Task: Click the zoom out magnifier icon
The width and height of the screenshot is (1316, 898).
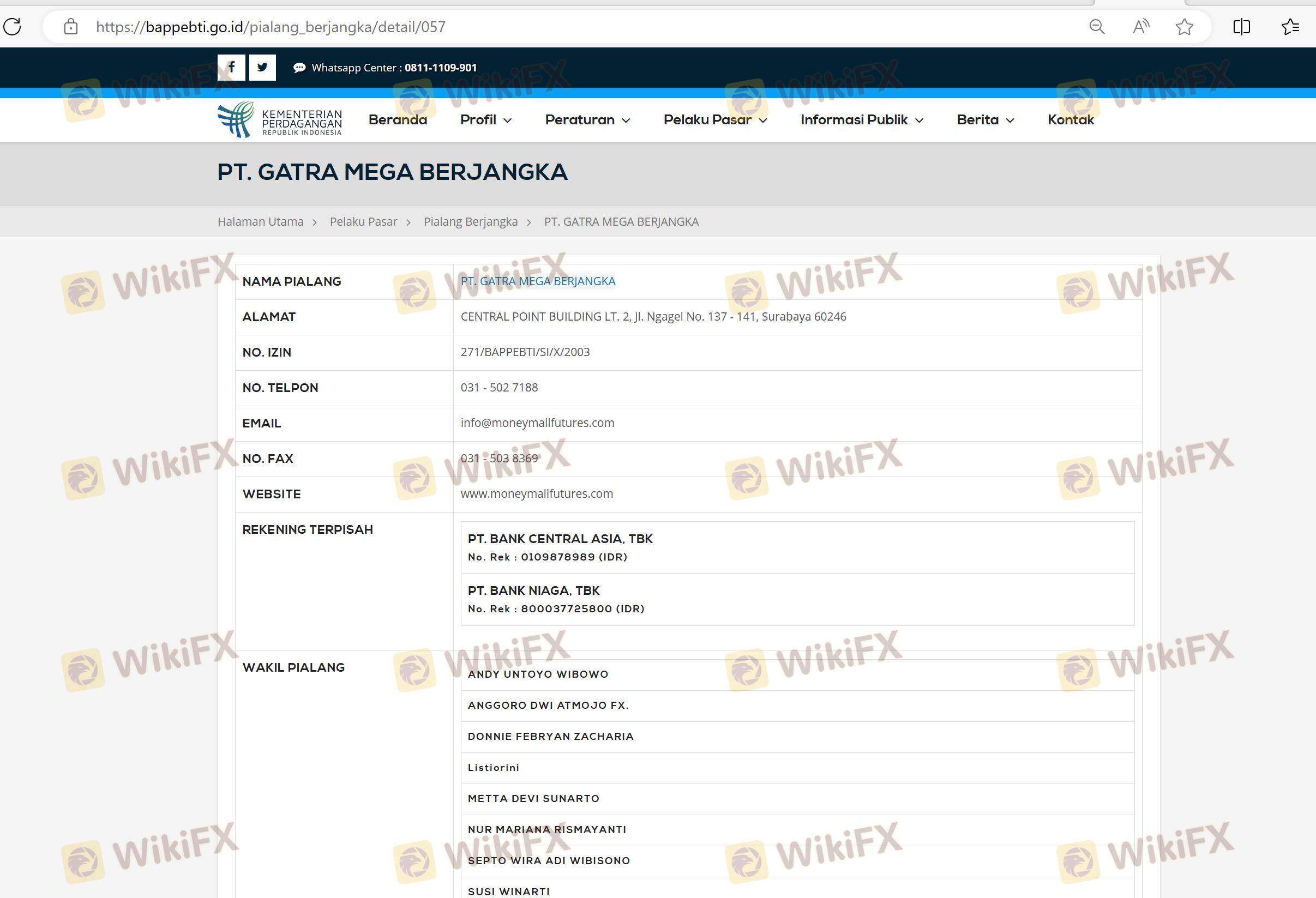Action: coord(1096,27)
